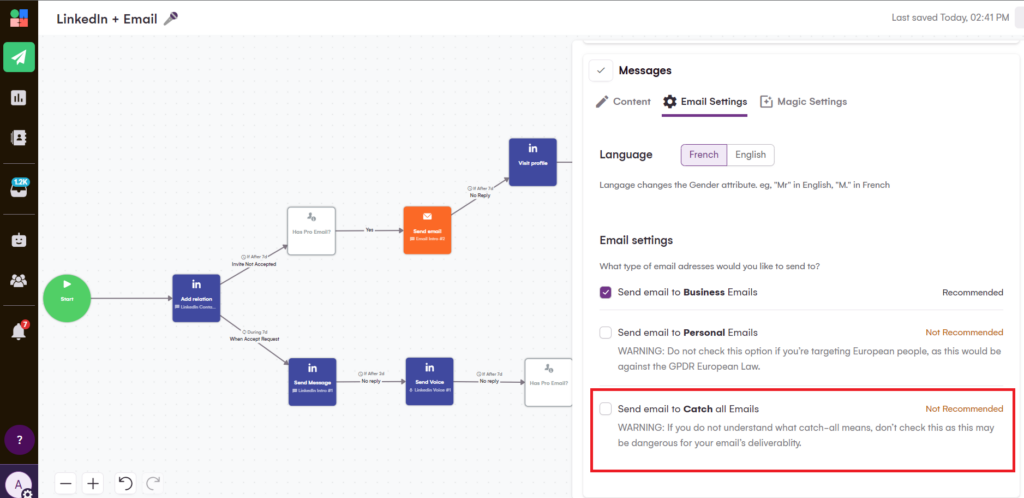Open the team members icon
Screen dimensions: 1024x498
[x=19, y=280]
